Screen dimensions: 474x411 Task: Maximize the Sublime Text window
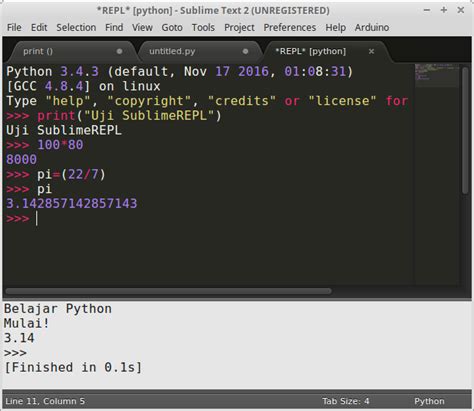[444, 10]
